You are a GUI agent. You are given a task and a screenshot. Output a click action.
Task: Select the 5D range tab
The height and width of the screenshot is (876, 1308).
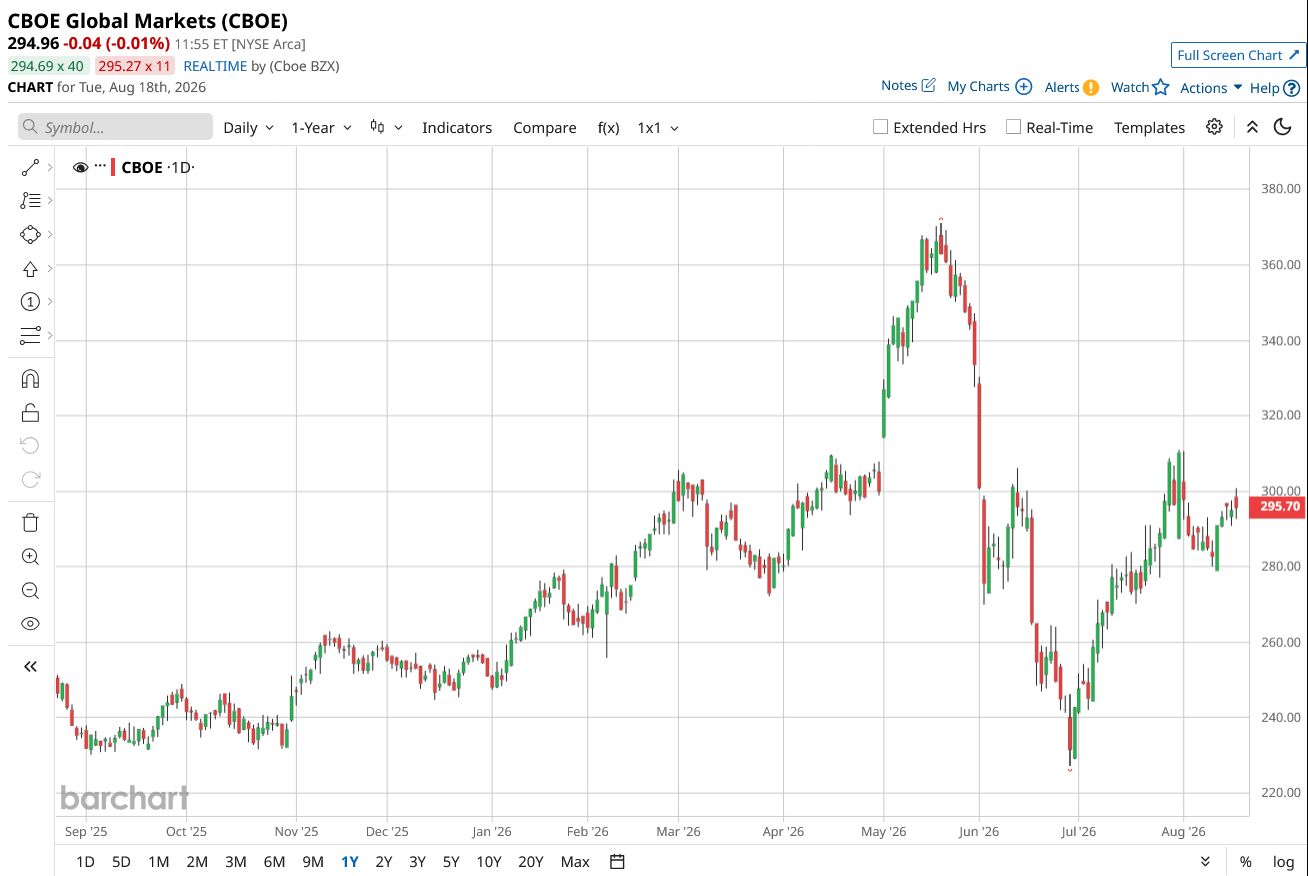click(121, 862)
